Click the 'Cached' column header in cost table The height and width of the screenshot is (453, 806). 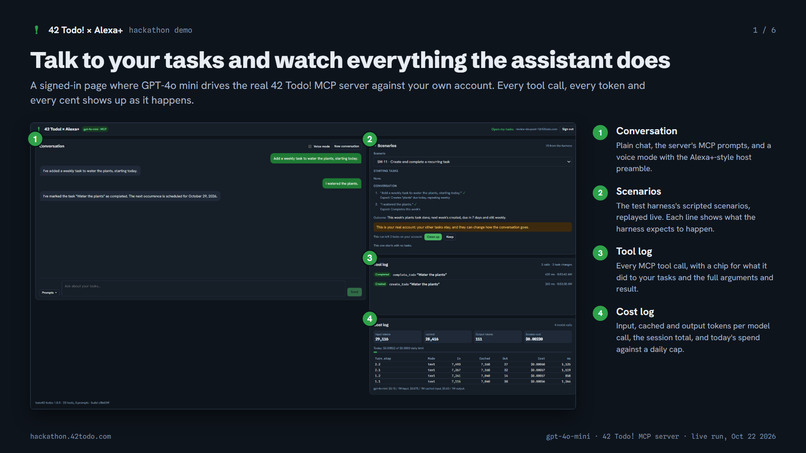pyautogui.click(x=484, y=358)
